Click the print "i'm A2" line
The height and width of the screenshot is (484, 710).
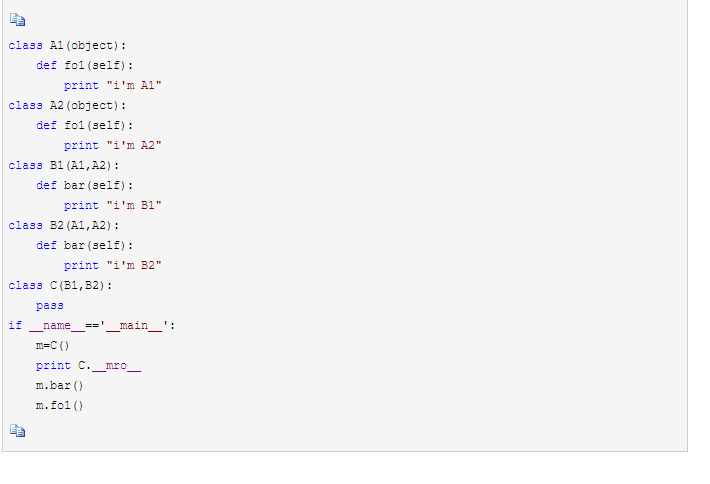tap(113, 145)
